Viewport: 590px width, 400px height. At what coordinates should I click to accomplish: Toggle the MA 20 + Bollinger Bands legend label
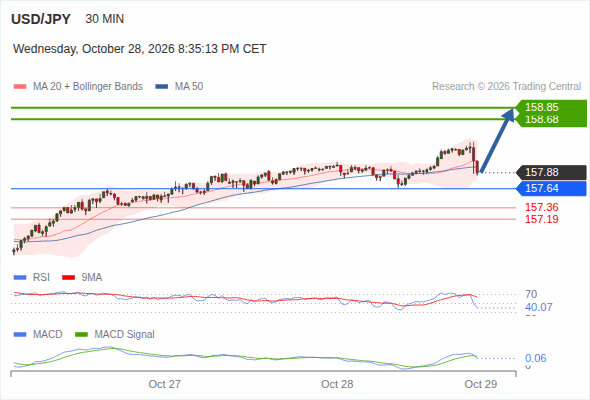(88, 87)
